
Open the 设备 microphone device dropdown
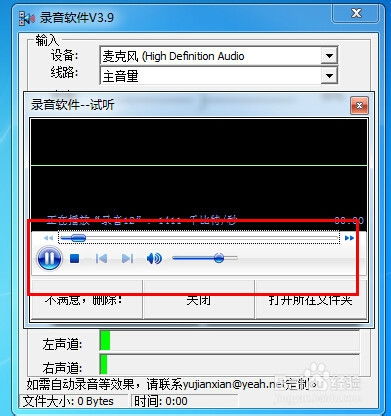[x=329, y=56]
